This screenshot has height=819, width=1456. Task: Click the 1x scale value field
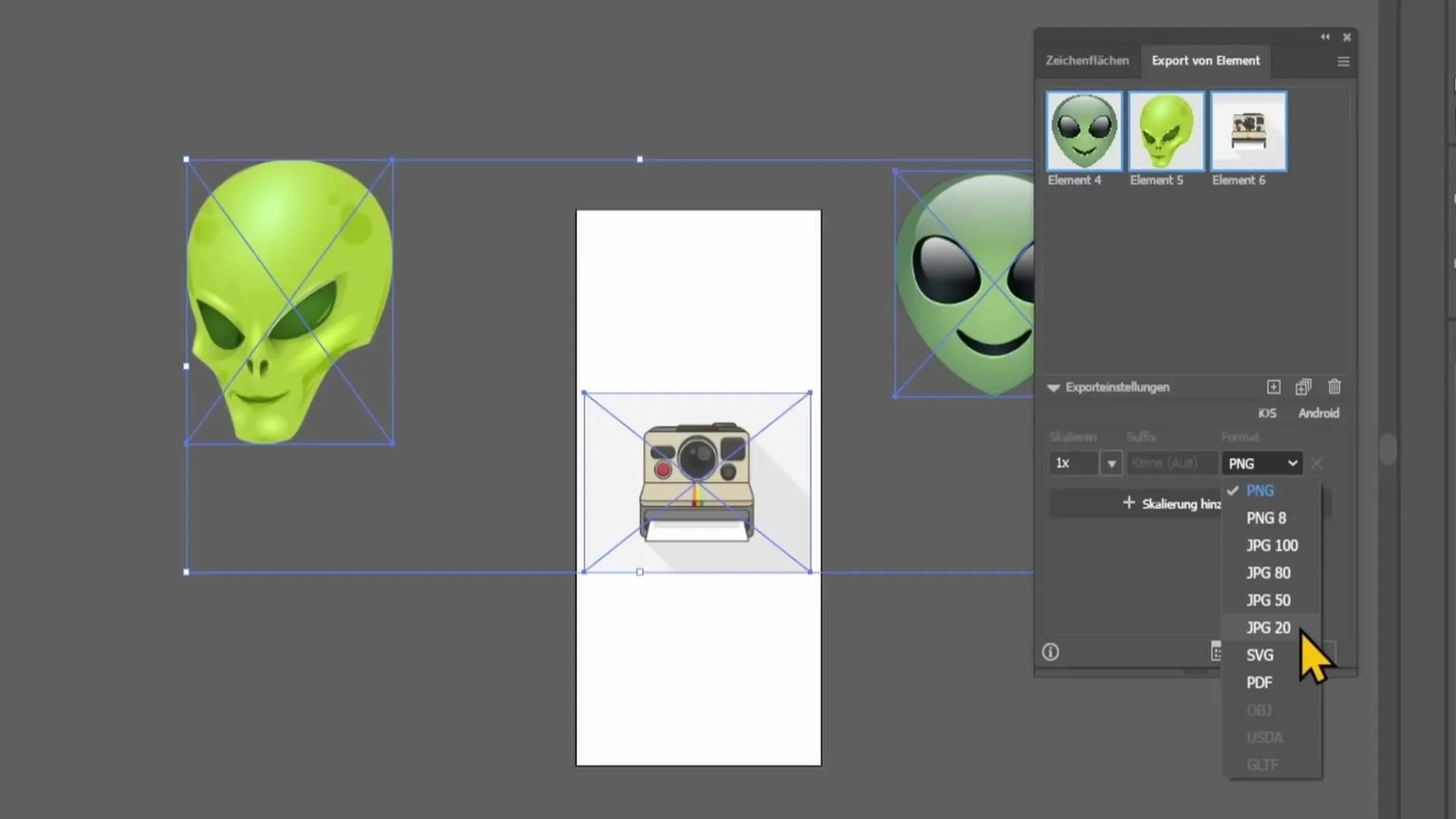[1075, 463]
